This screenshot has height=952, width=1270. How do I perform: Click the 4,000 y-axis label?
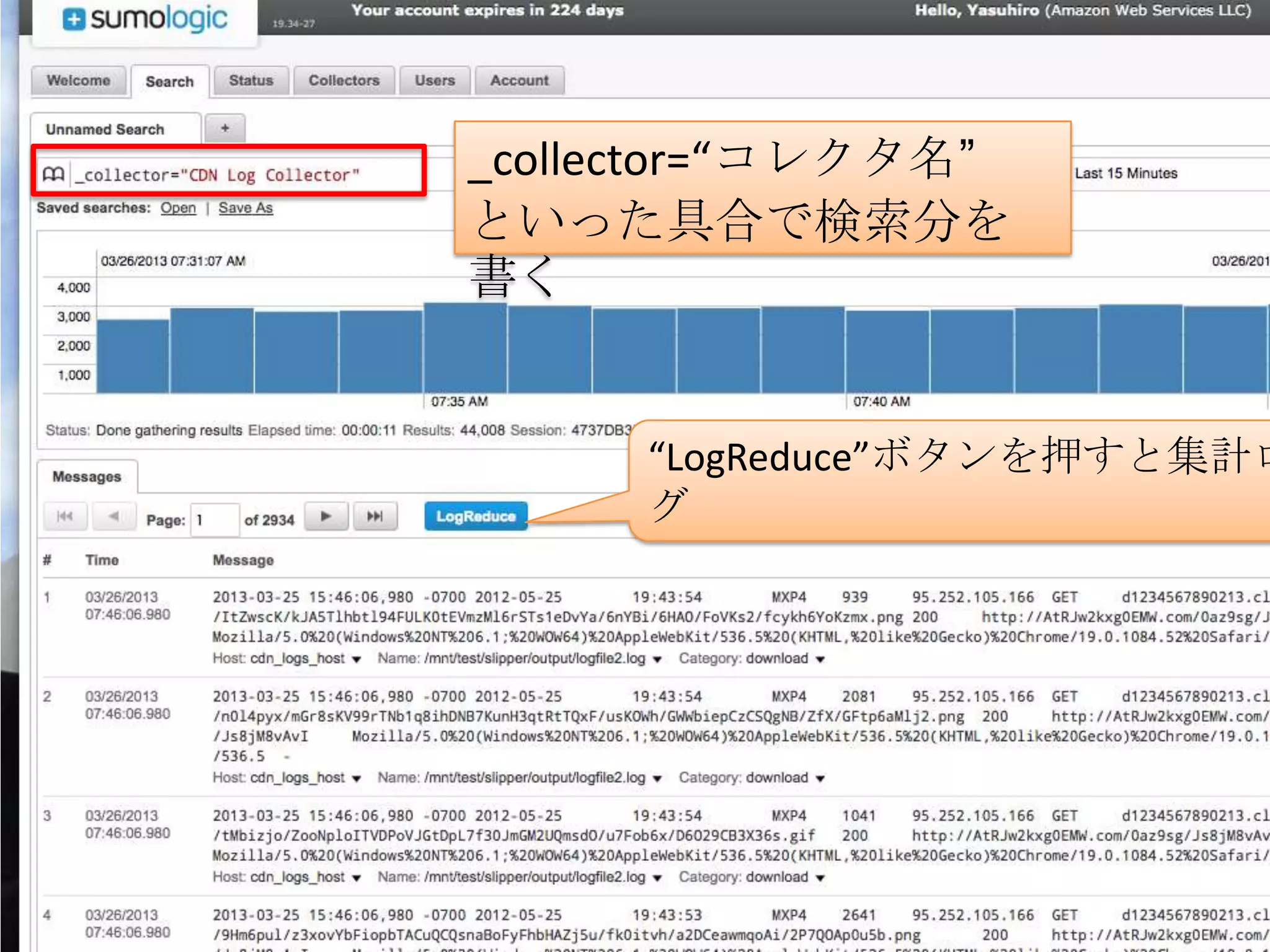tap(74, 288)
